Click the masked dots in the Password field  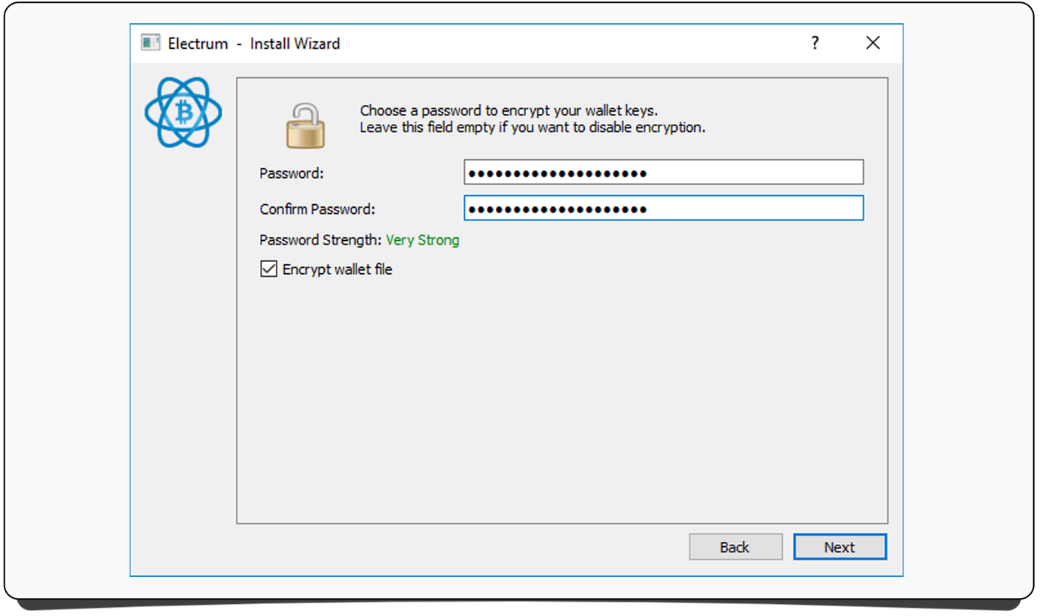pyautogui.click(x=557, y=173)
